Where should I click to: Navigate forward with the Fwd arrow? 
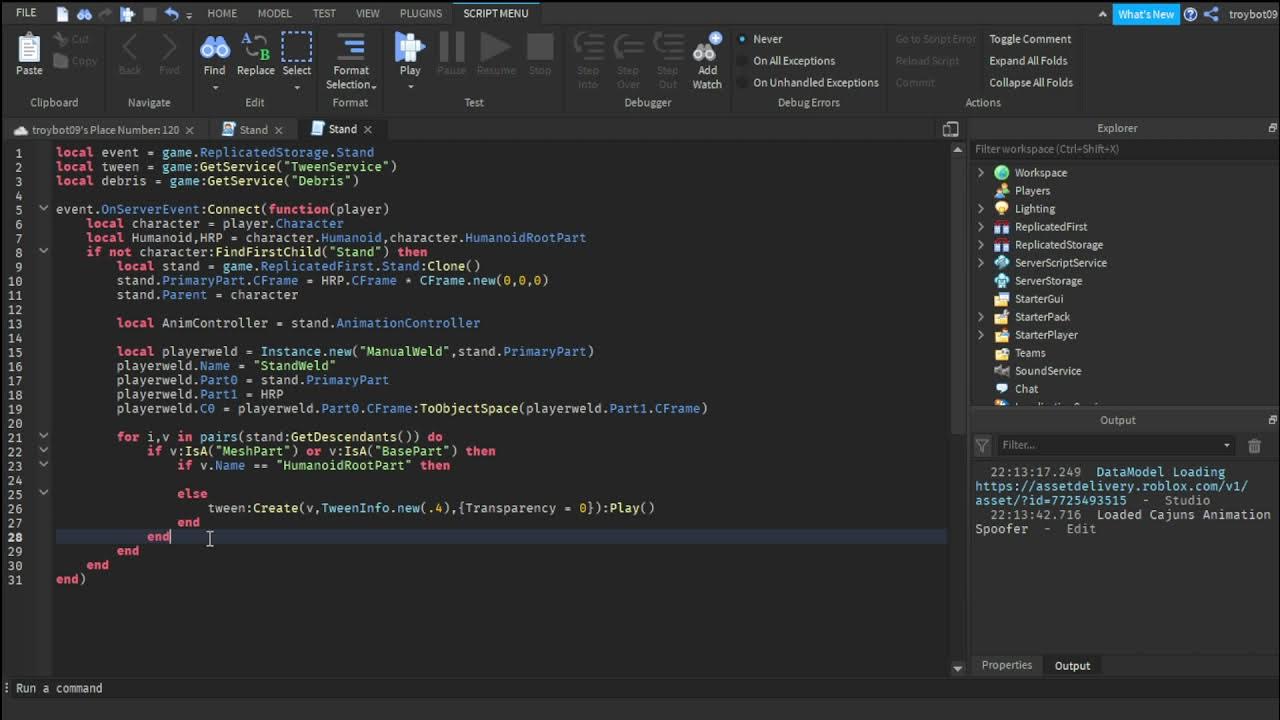pyautogui.click(x=169, y=47)
